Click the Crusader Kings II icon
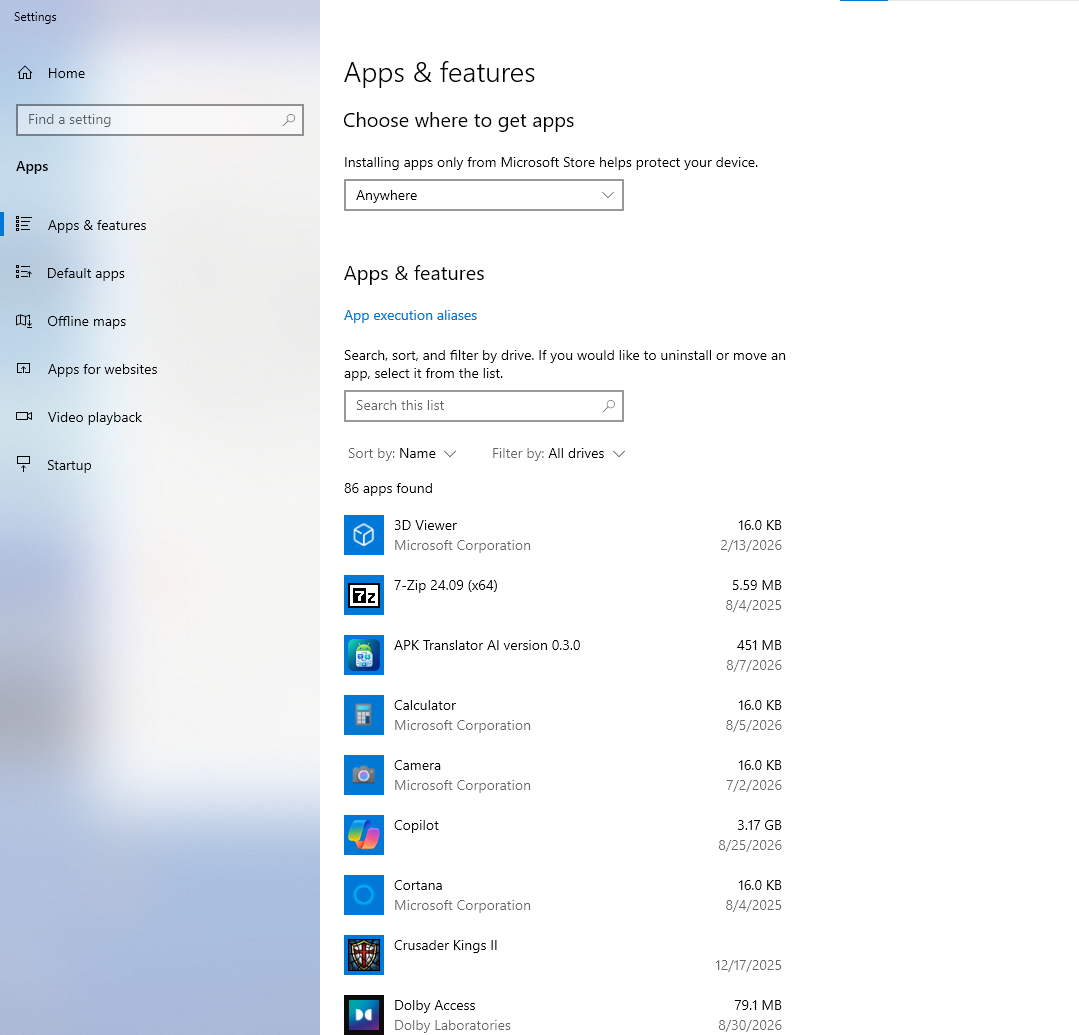 [x=364, y=954]
